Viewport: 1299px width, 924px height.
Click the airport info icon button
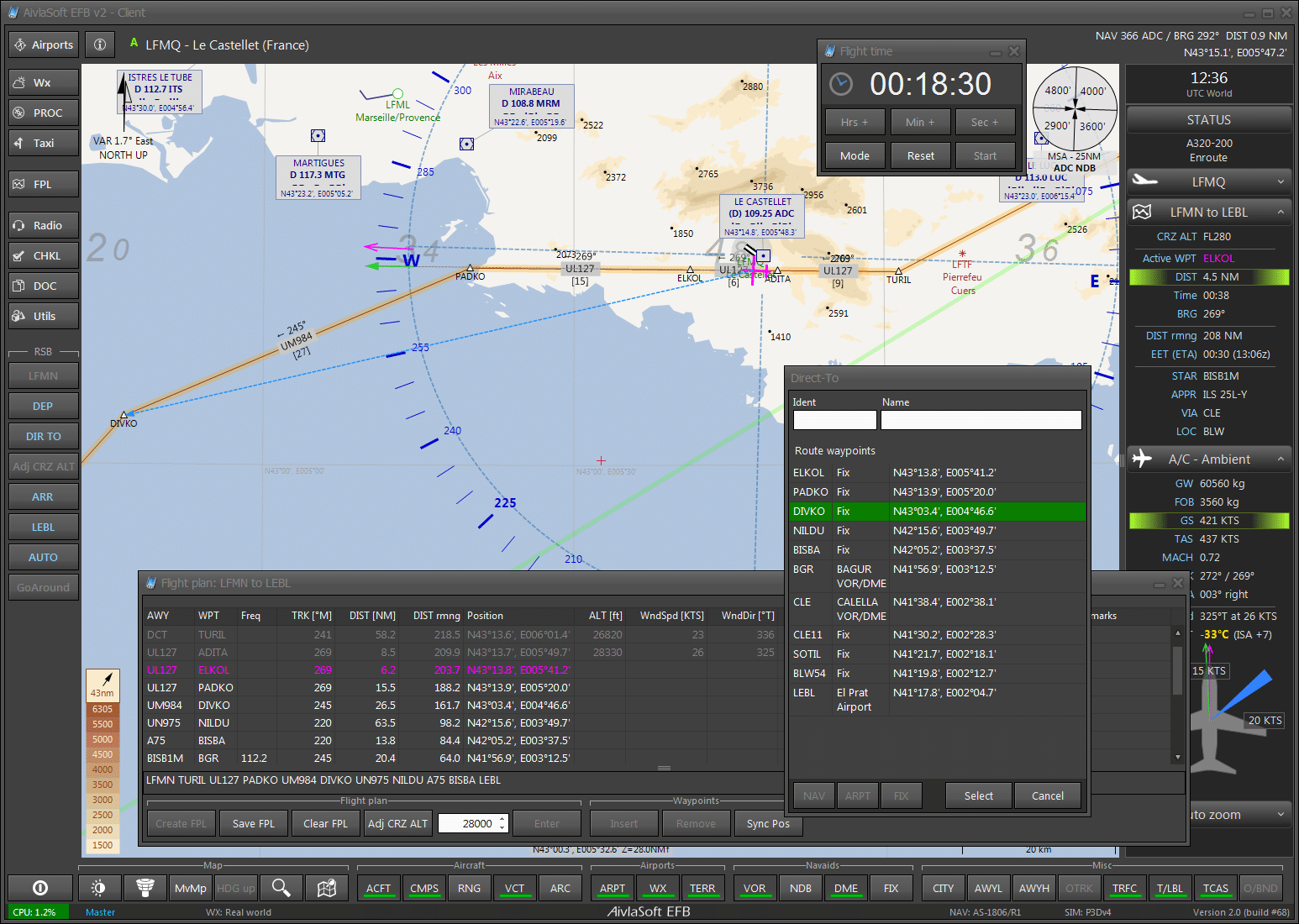click(x=100, y=45)
